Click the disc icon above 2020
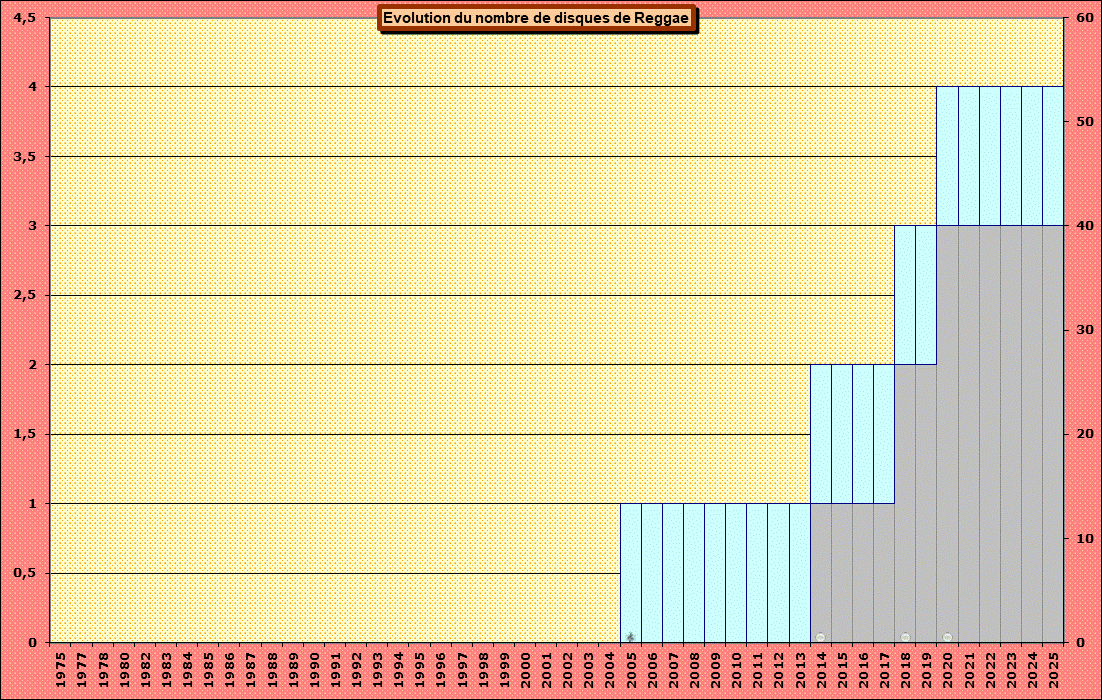 point(947,637)
